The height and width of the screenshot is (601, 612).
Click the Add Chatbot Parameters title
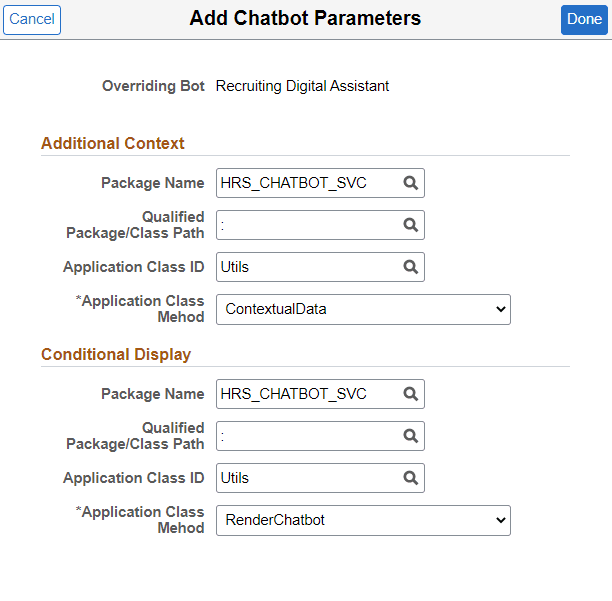[305, 19]
